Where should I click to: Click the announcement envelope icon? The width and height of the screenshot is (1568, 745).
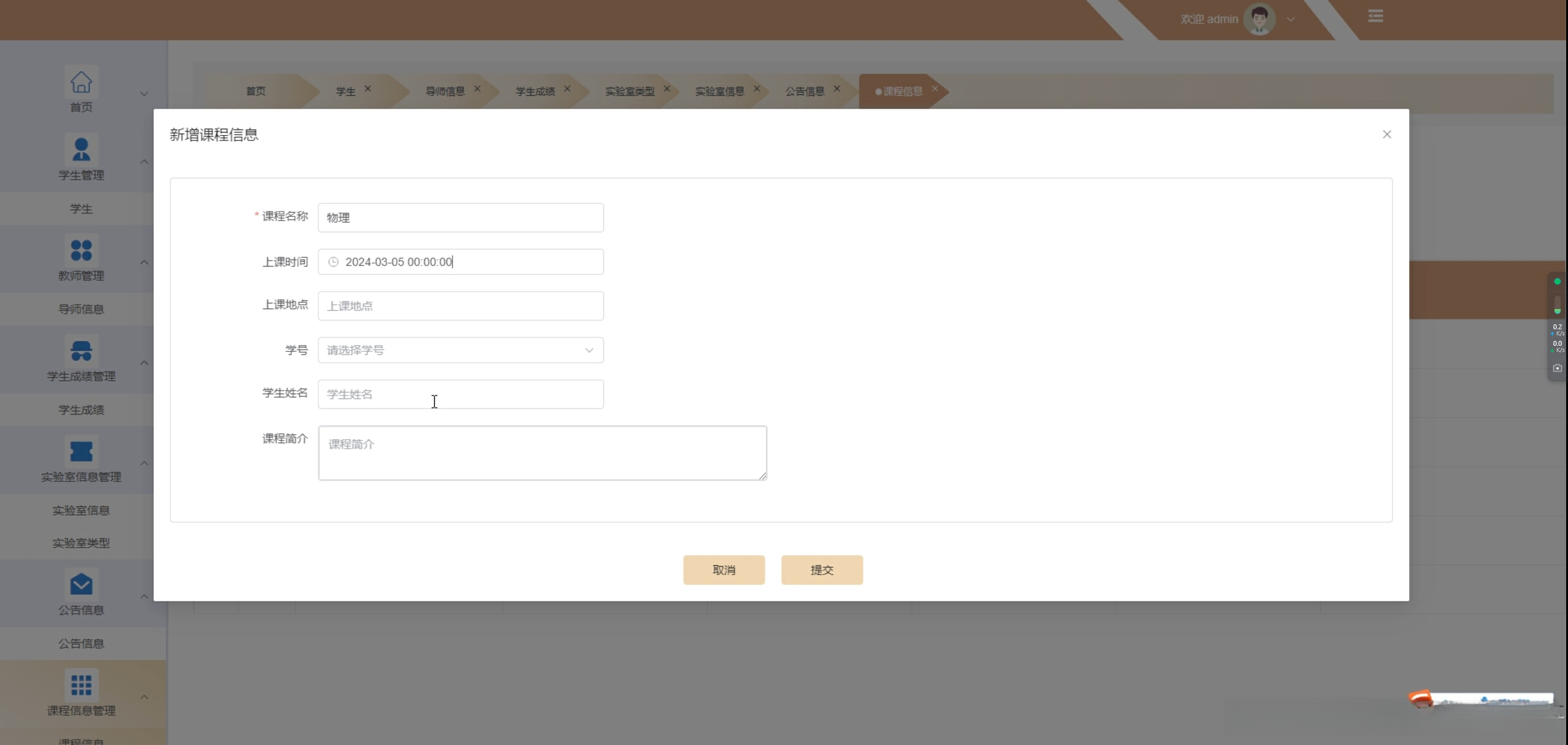[x=81, y=584]
